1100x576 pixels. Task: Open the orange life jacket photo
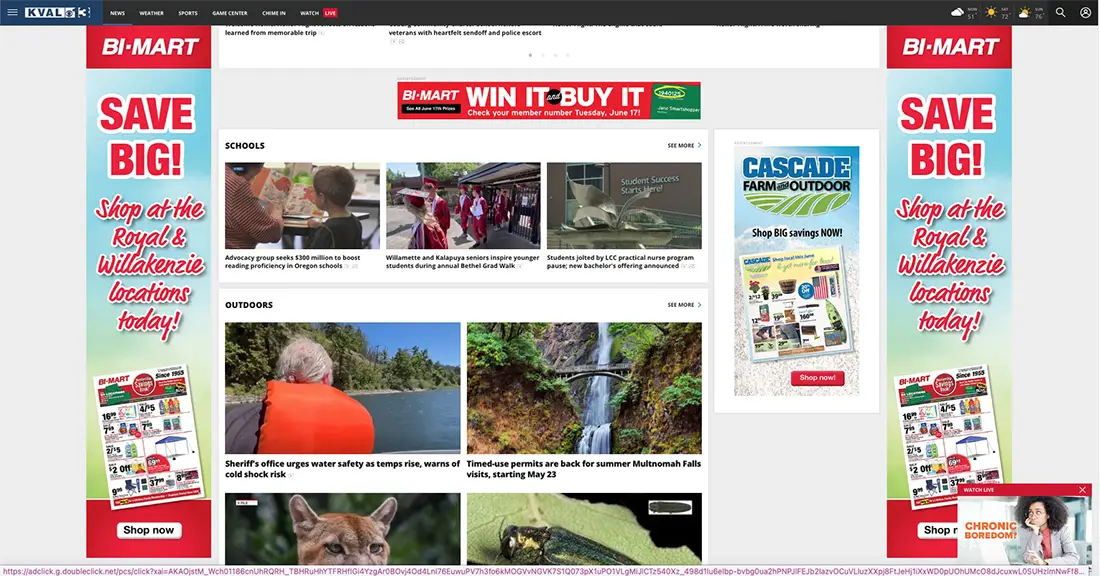[x=342, y=388]
